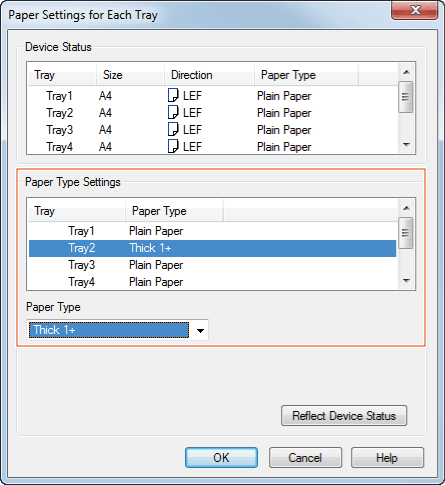Open the Paper Type dropdown arrow
Screen dimensions: 445x485
coord(200,331)
